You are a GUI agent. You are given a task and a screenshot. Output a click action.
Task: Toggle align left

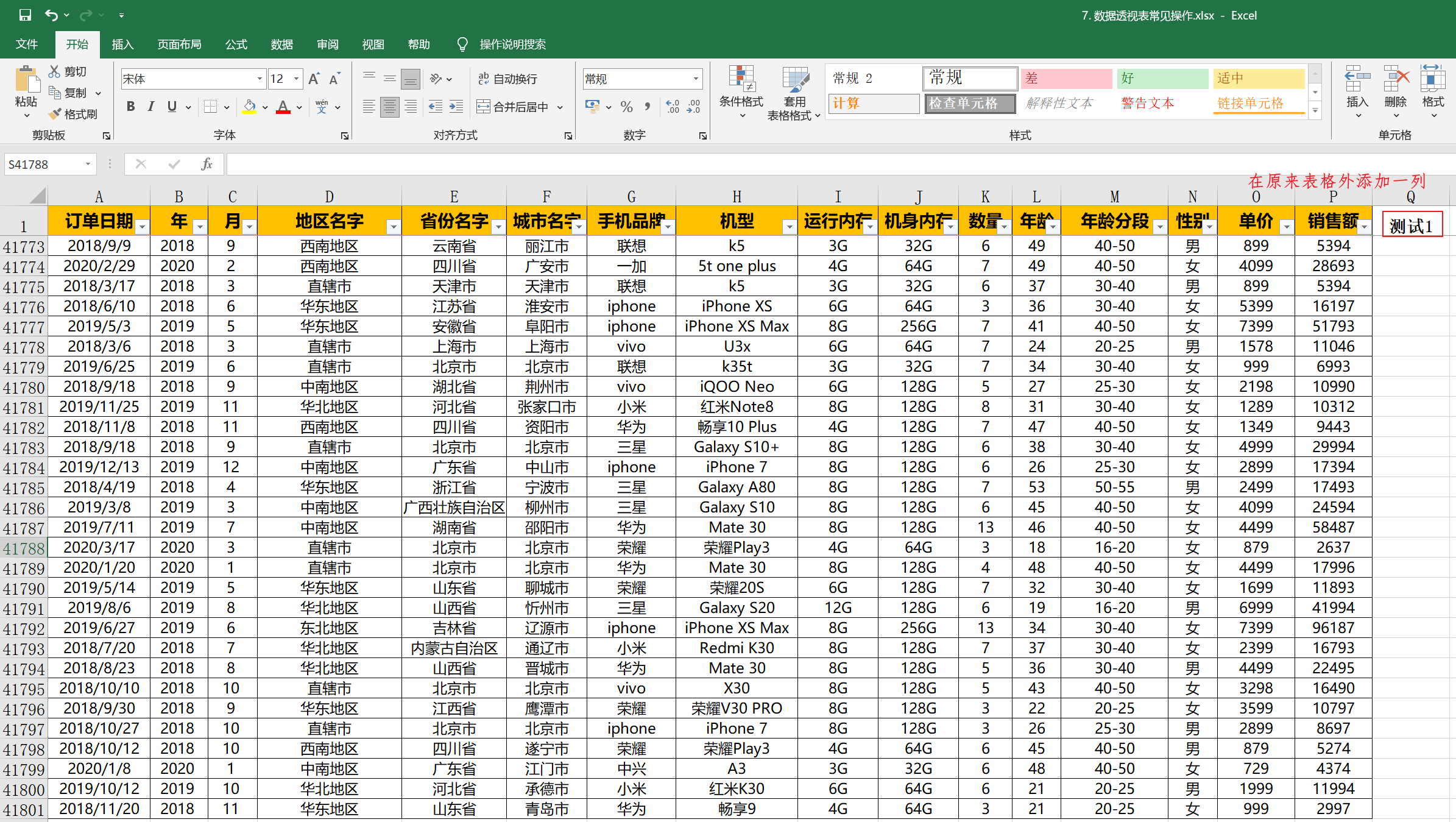click(369, 107)
